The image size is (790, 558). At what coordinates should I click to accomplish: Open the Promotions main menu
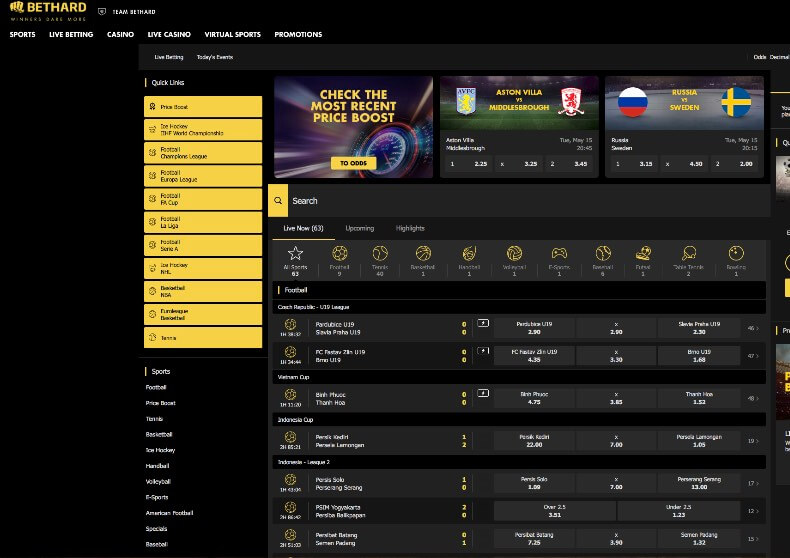(x=298, y=34)
